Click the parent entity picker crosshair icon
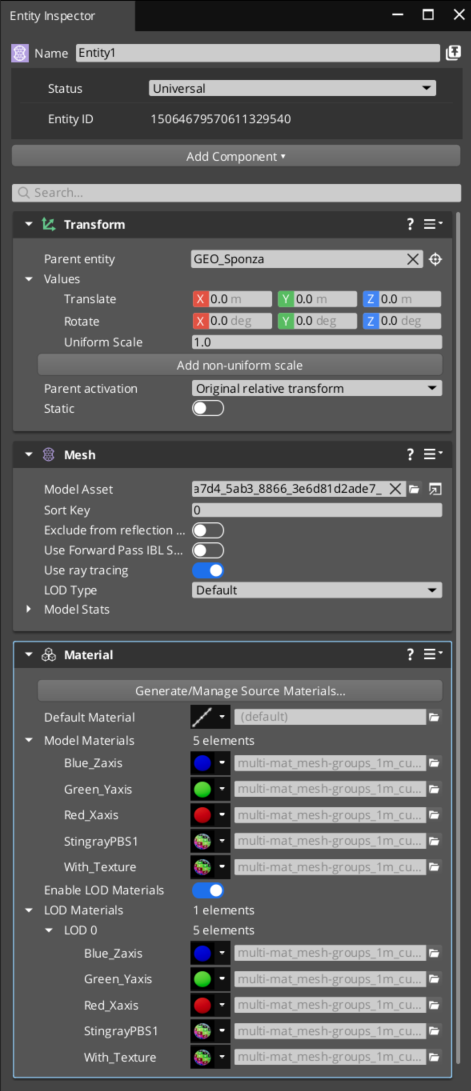Screen dimensions: 471x1091 coord(436,260)
